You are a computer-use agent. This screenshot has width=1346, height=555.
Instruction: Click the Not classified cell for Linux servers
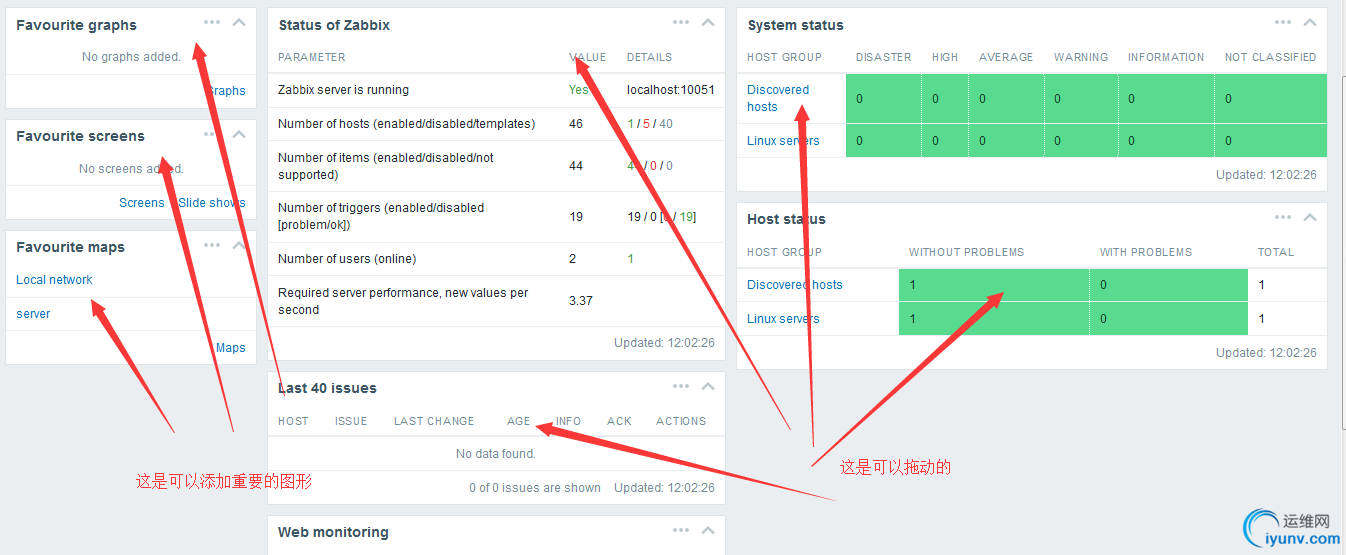pos(1271,141)
